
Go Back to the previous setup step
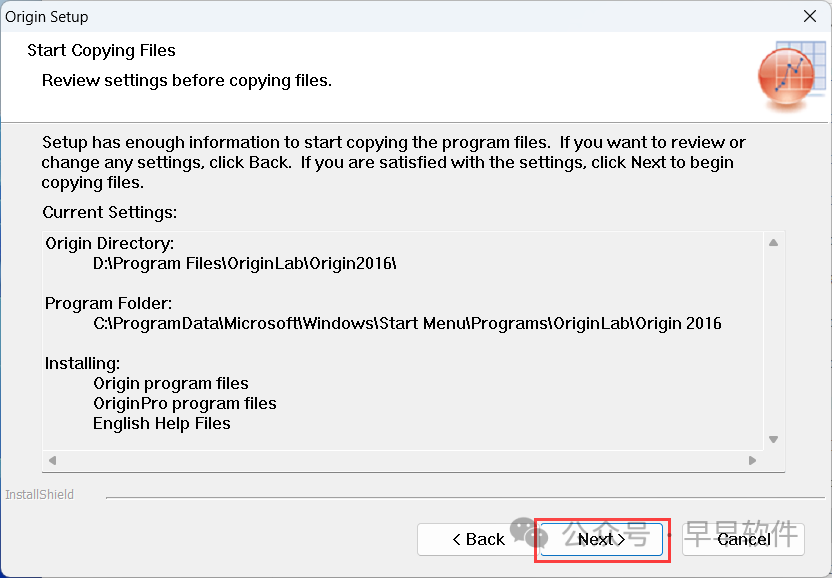click(x=476, y=539)
